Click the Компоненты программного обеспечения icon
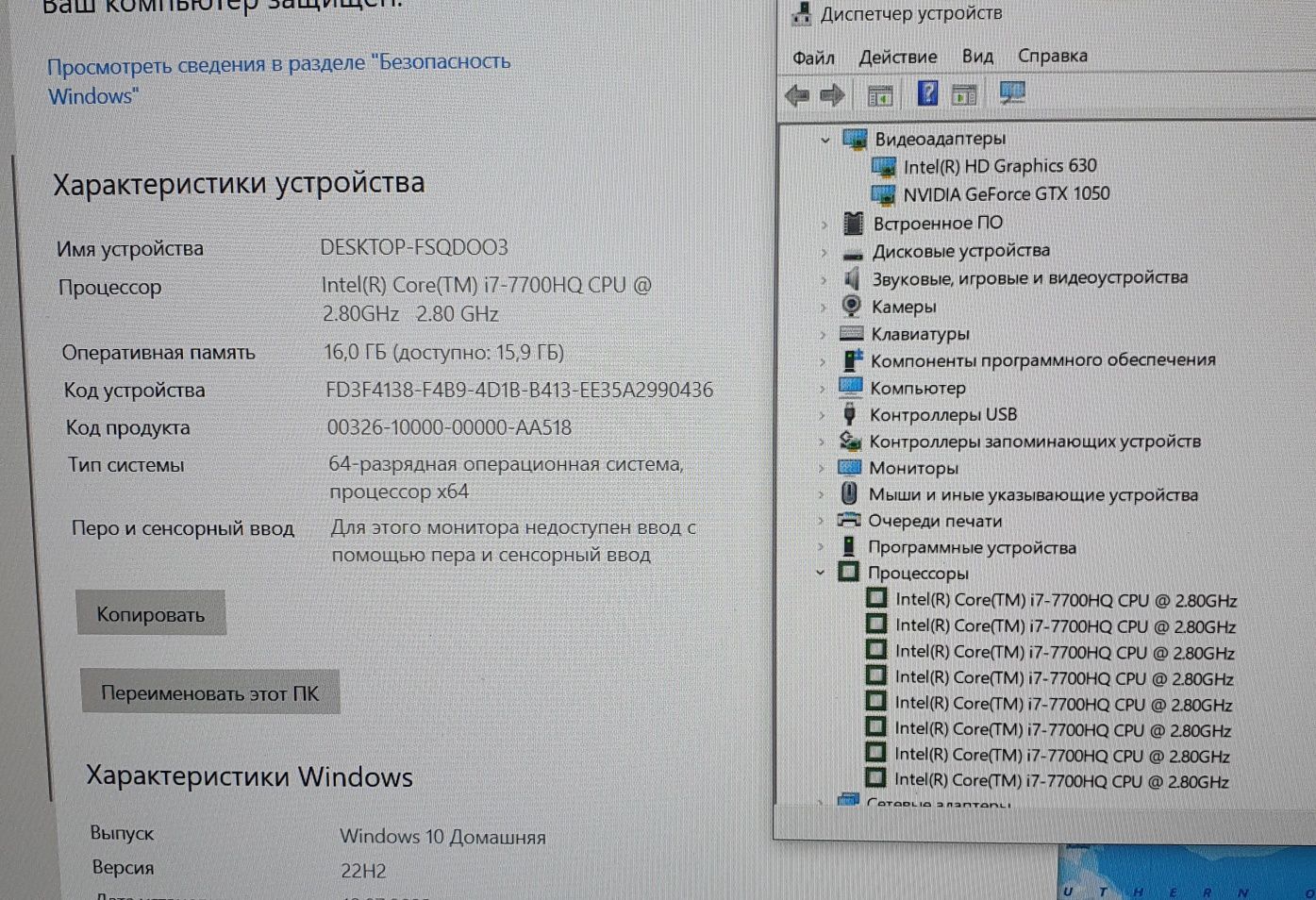Image resolution: width=1316 pixels, height=900 pixels. 852,360
